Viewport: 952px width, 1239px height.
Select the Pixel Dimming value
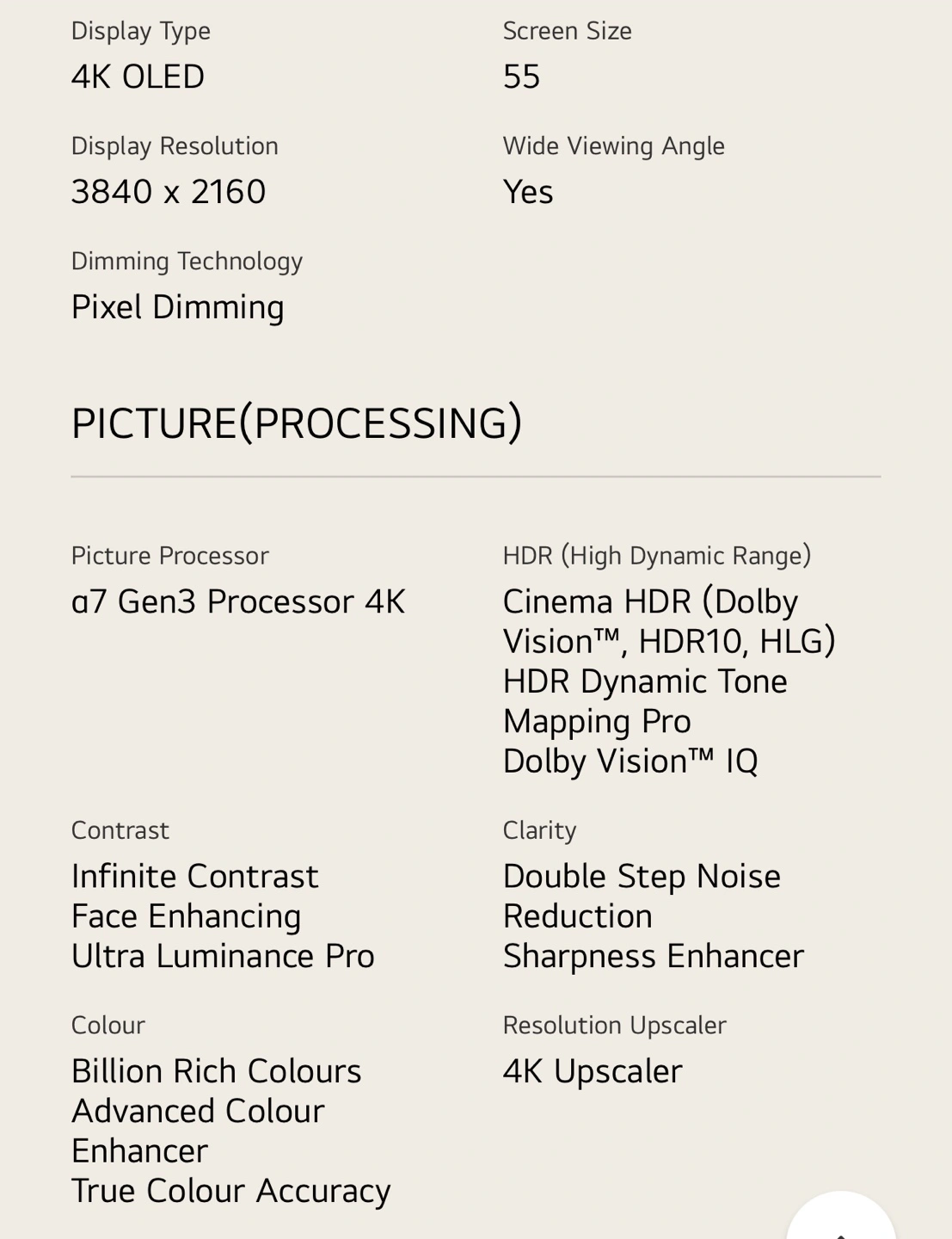pos(177,307)
